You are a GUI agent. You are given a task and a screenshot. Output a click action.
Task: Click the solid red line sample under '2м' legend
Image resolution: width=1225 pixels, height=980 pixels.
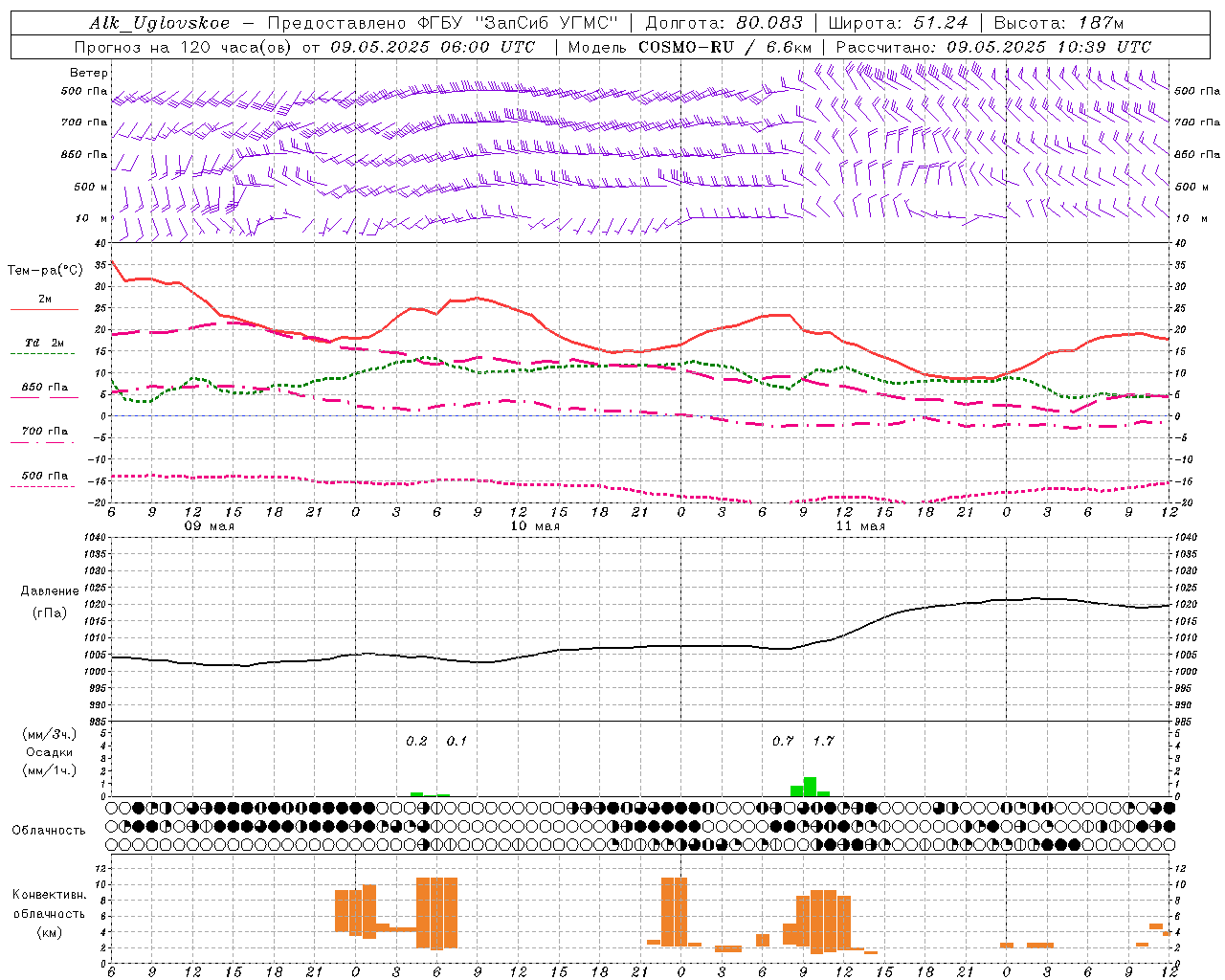(44, 309)
